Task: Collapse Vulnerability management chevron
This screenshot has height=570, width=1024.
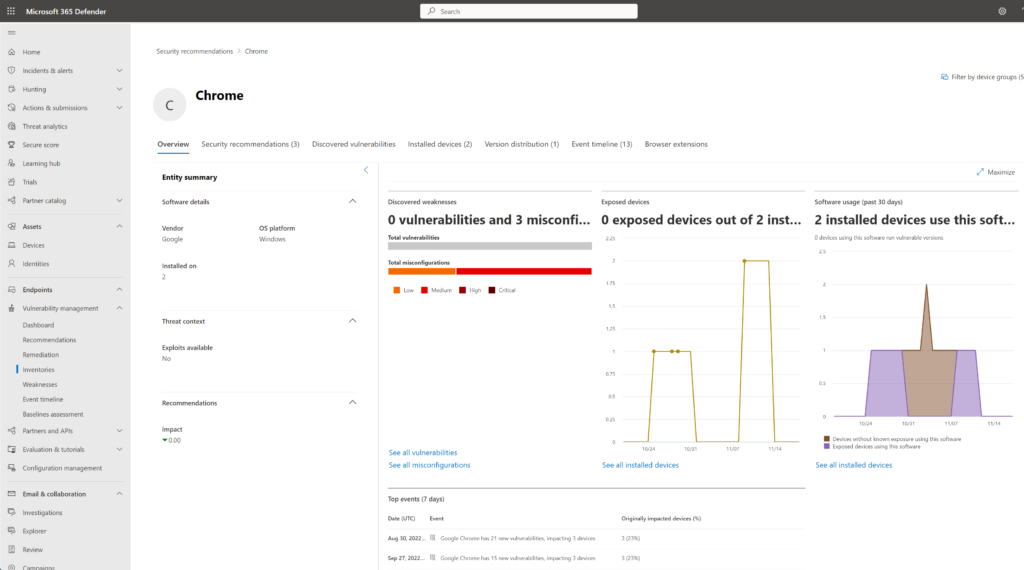Action: (x=119, y=308)
